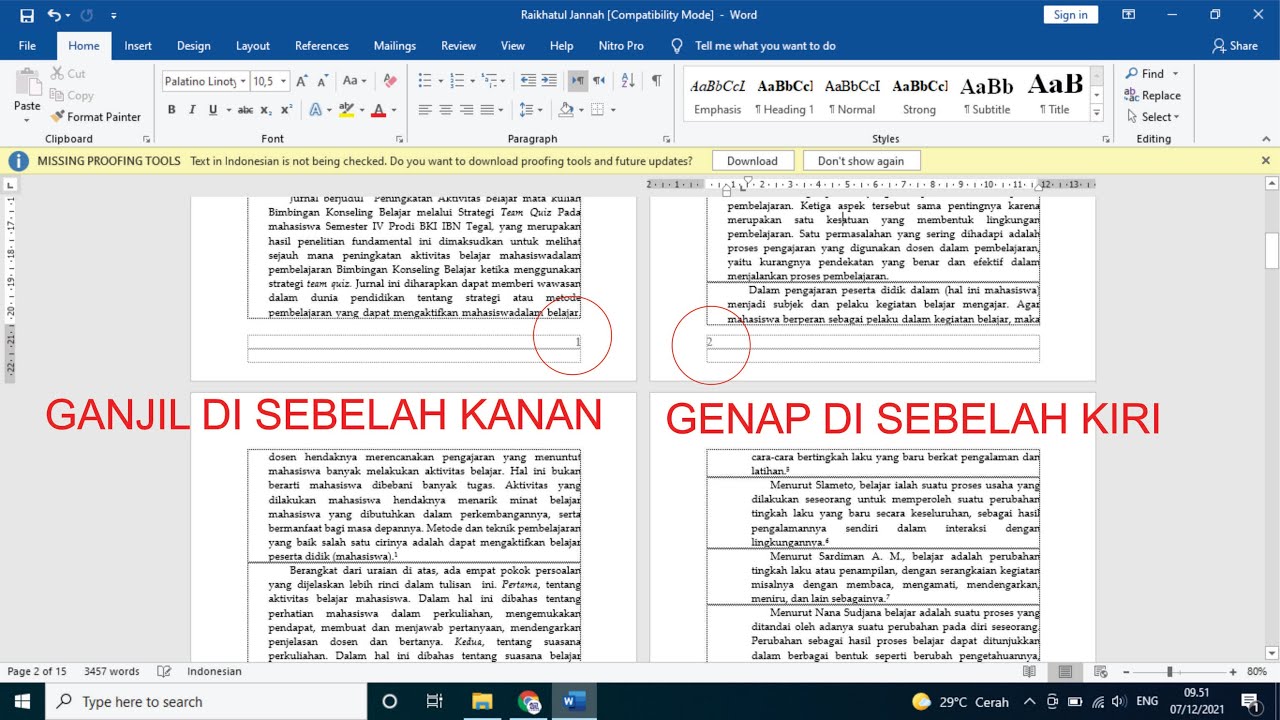Apply superscript formatting

[286, 110]
